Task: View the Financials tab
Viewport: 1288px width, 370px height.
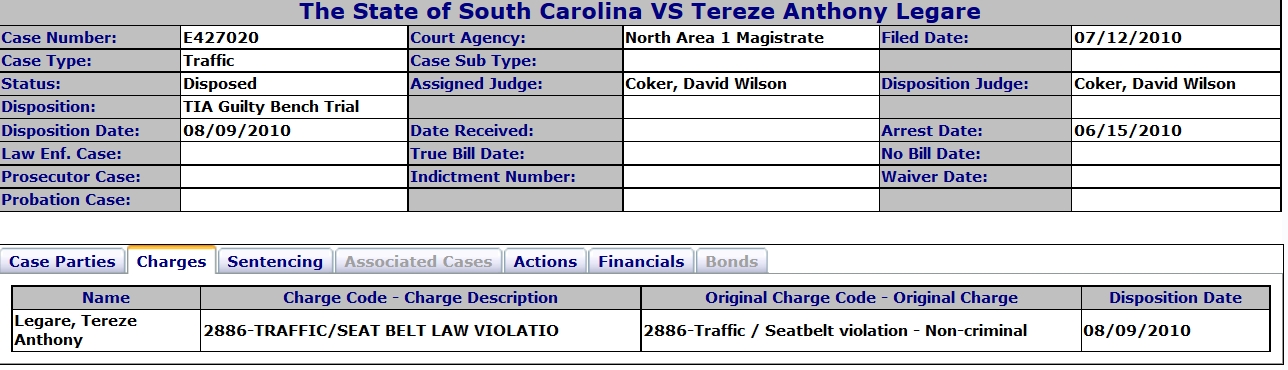Action: [x=641, y=262]
